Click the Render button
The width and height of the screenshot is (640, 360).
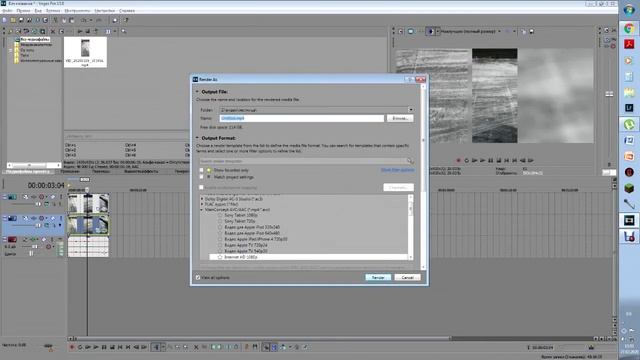[378, 278]
